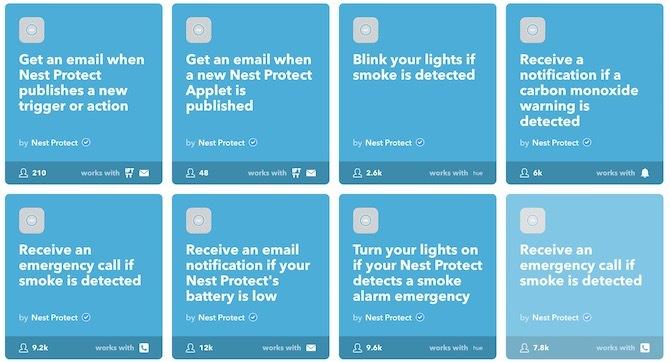Viewport: 670px width, 362px height.
Task: Open the Blink your lights if smoke is detected applet
Action: pyautogui.click(x=417, y=94)
